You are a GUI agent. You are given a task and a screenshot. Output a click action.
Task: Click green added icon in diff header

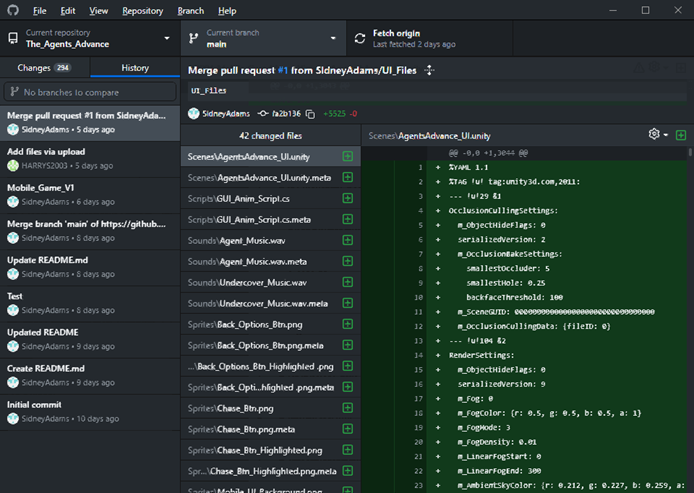681,135
